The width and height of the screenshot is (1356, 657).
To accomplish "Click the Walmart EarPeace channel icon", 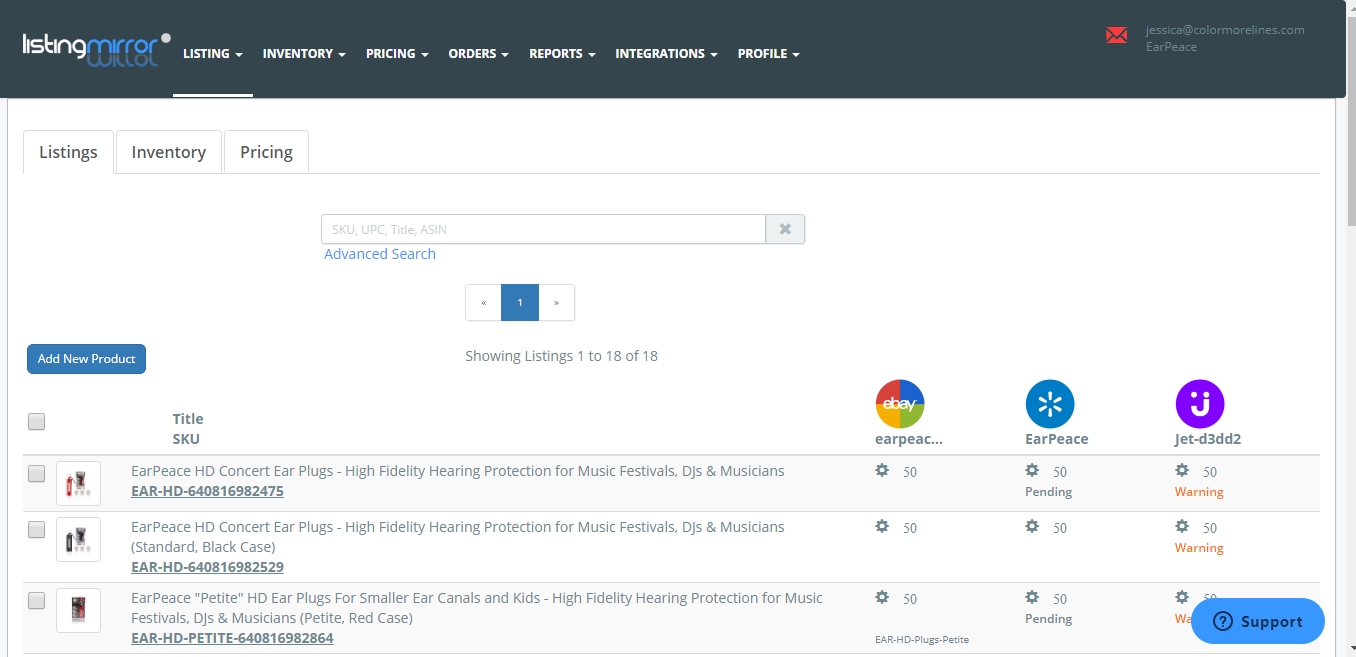I will coord(1049,404).
